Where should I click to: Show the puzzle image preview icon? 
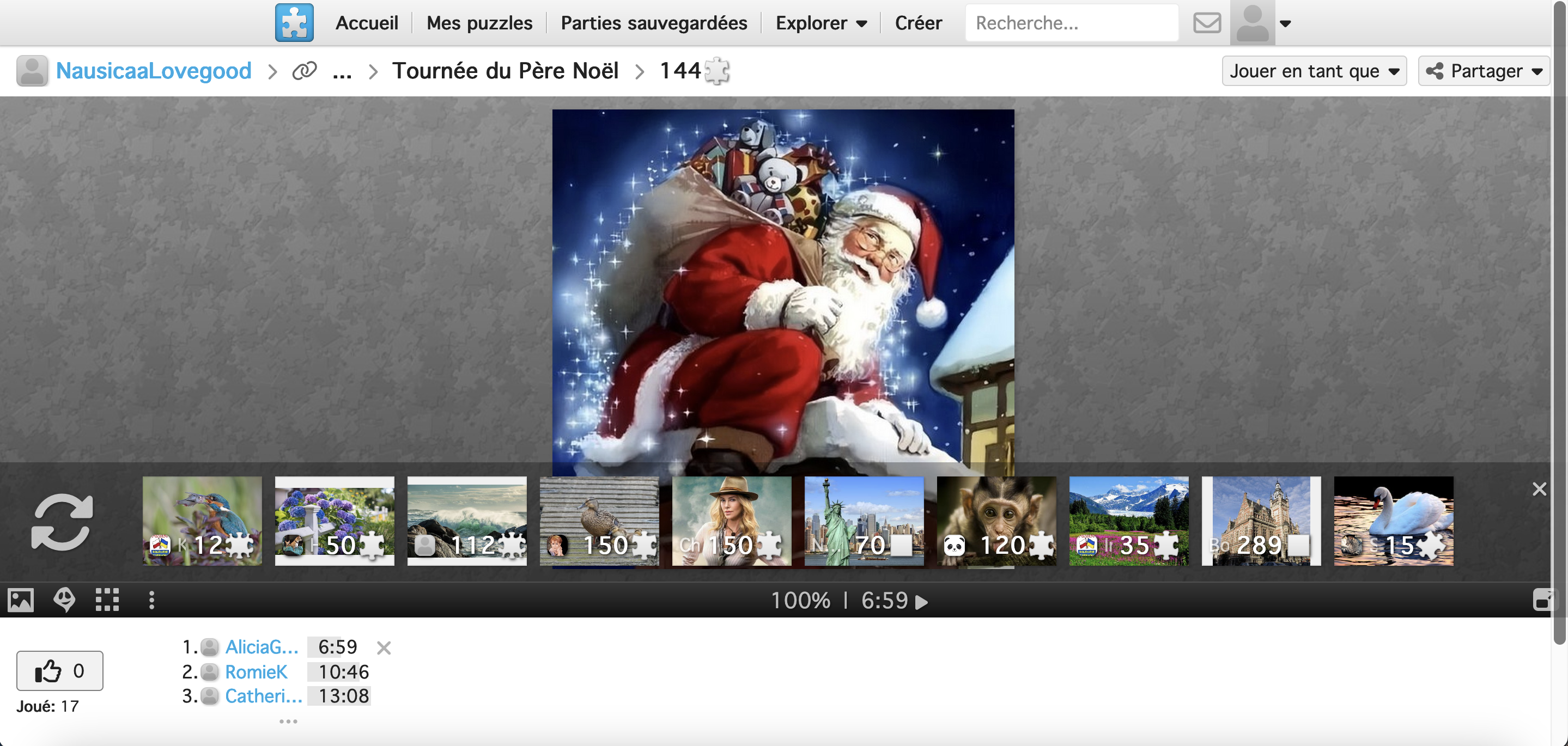click(21, 600)
